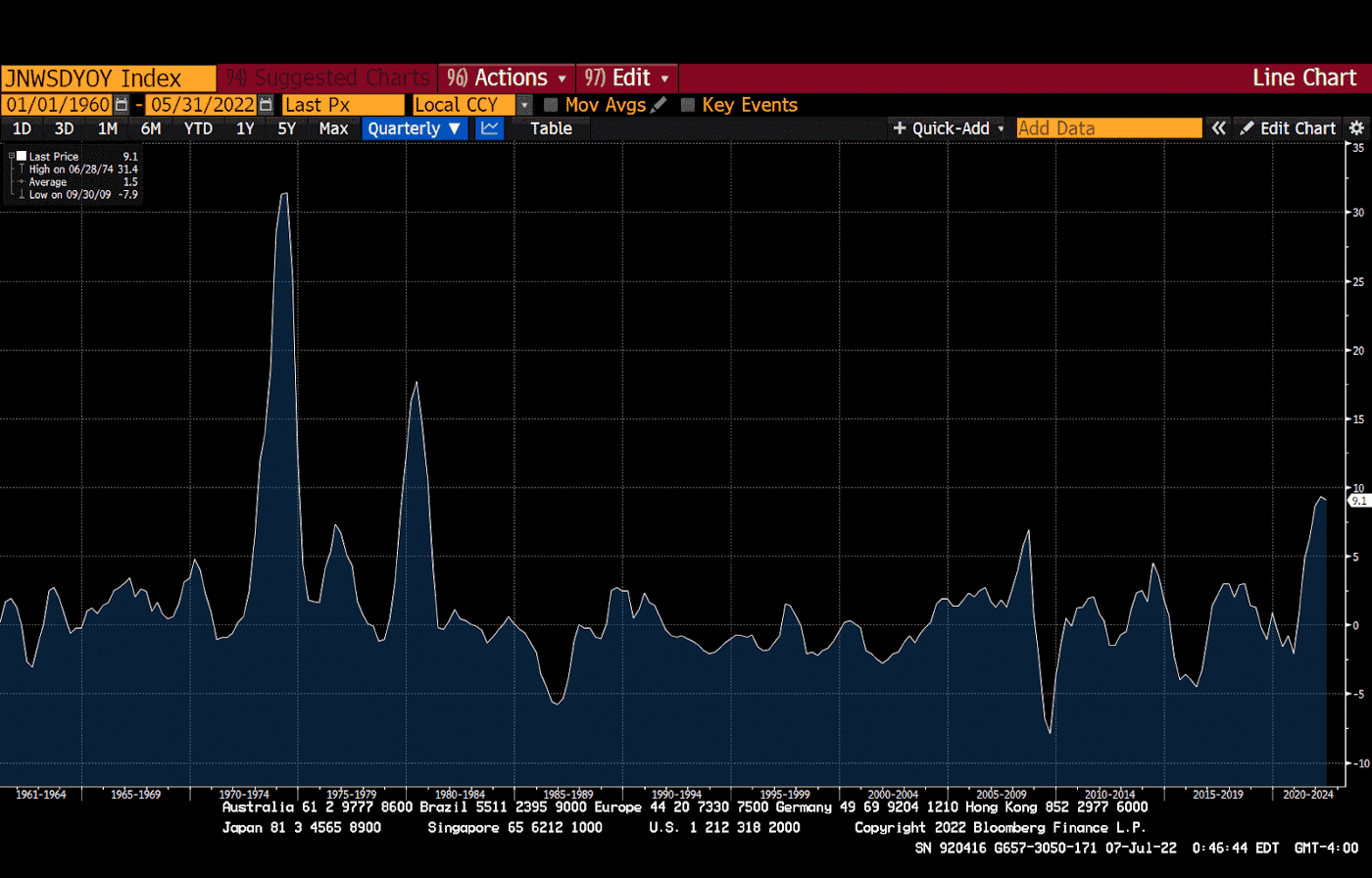Click the JNWSDYOY Index security field
This screenshot has width=1372, height=878.
click(x=108, y=78)
